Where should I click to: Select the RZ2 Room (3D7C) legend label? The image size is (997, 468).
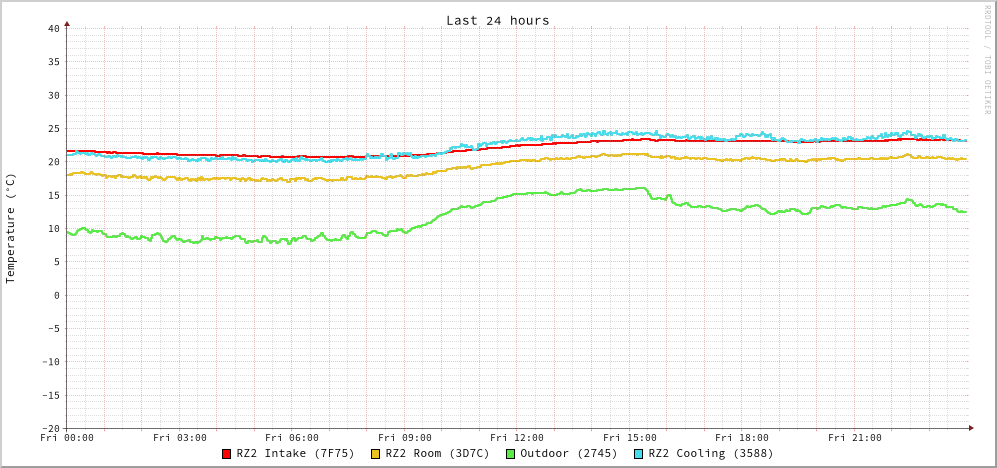437,454
